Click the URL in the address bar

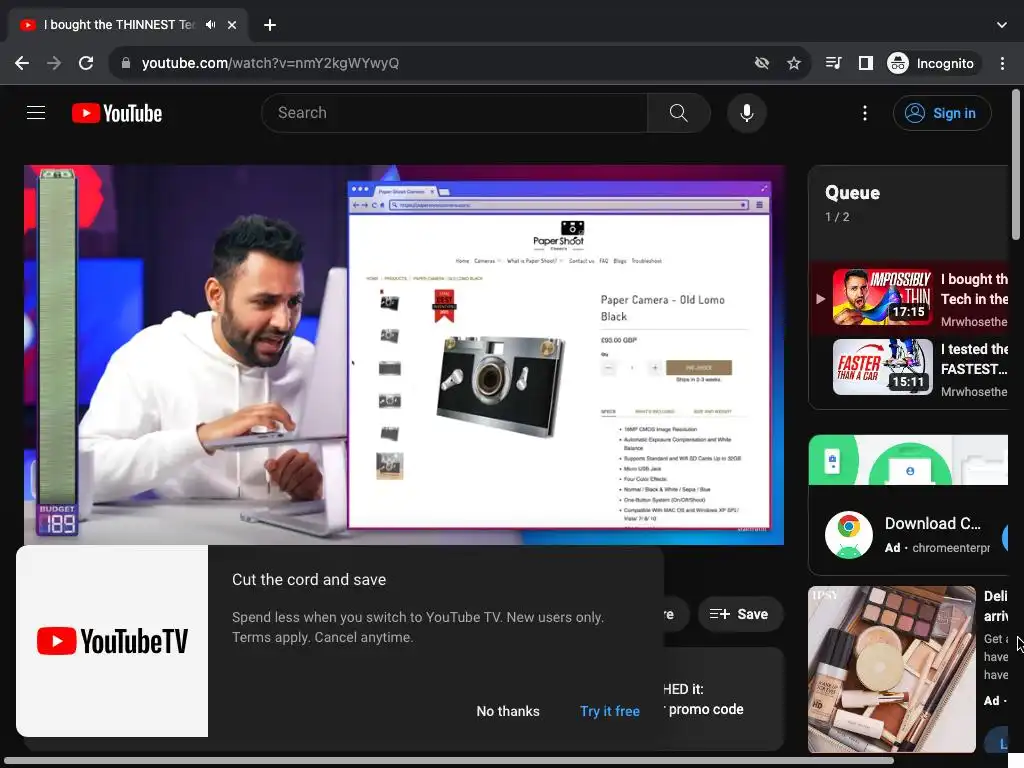click(x=270, y=63)
